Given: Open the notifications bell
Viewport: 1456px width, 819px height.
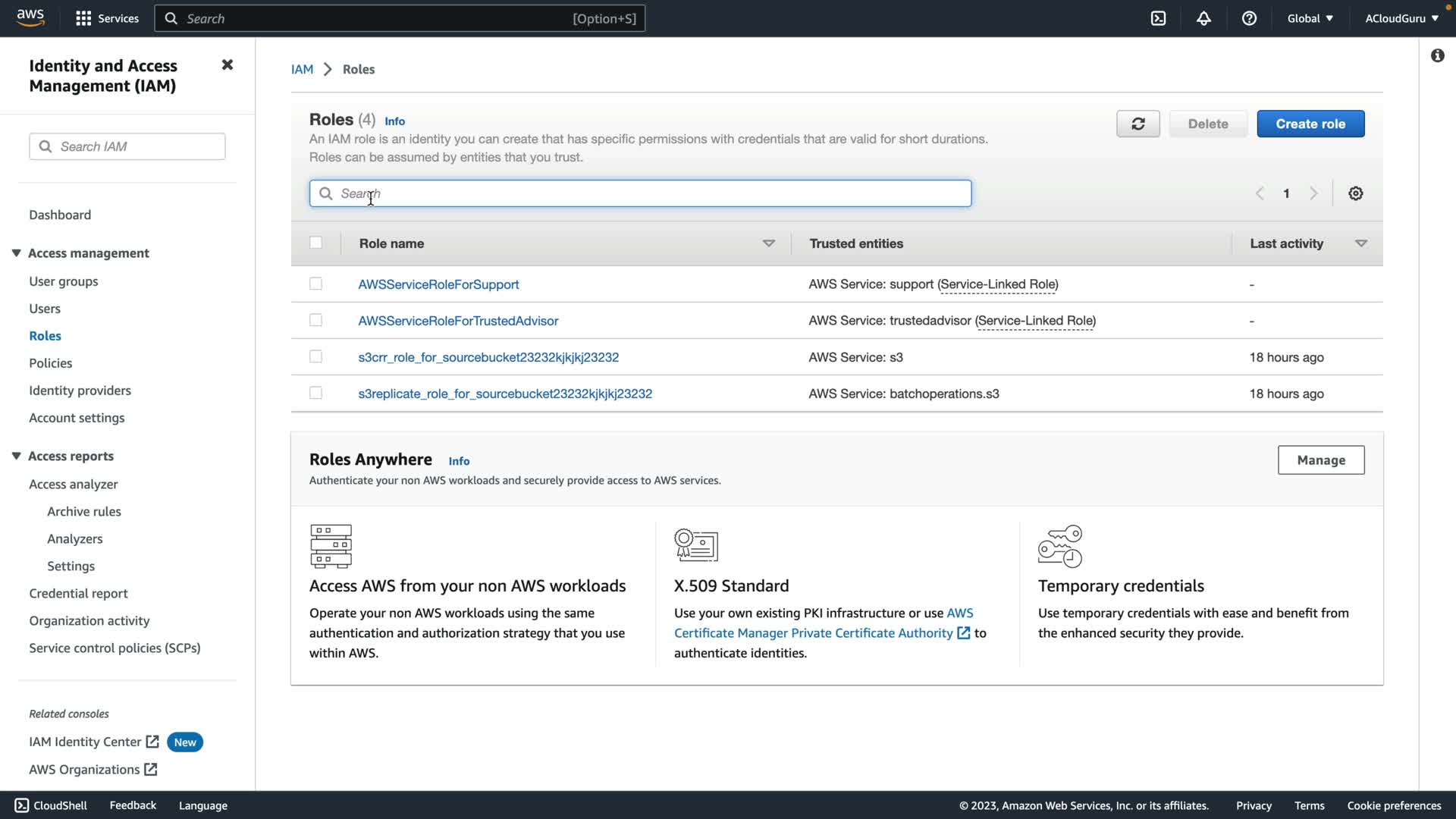Looking at the screenshot, I should [x=1203, y=18].
